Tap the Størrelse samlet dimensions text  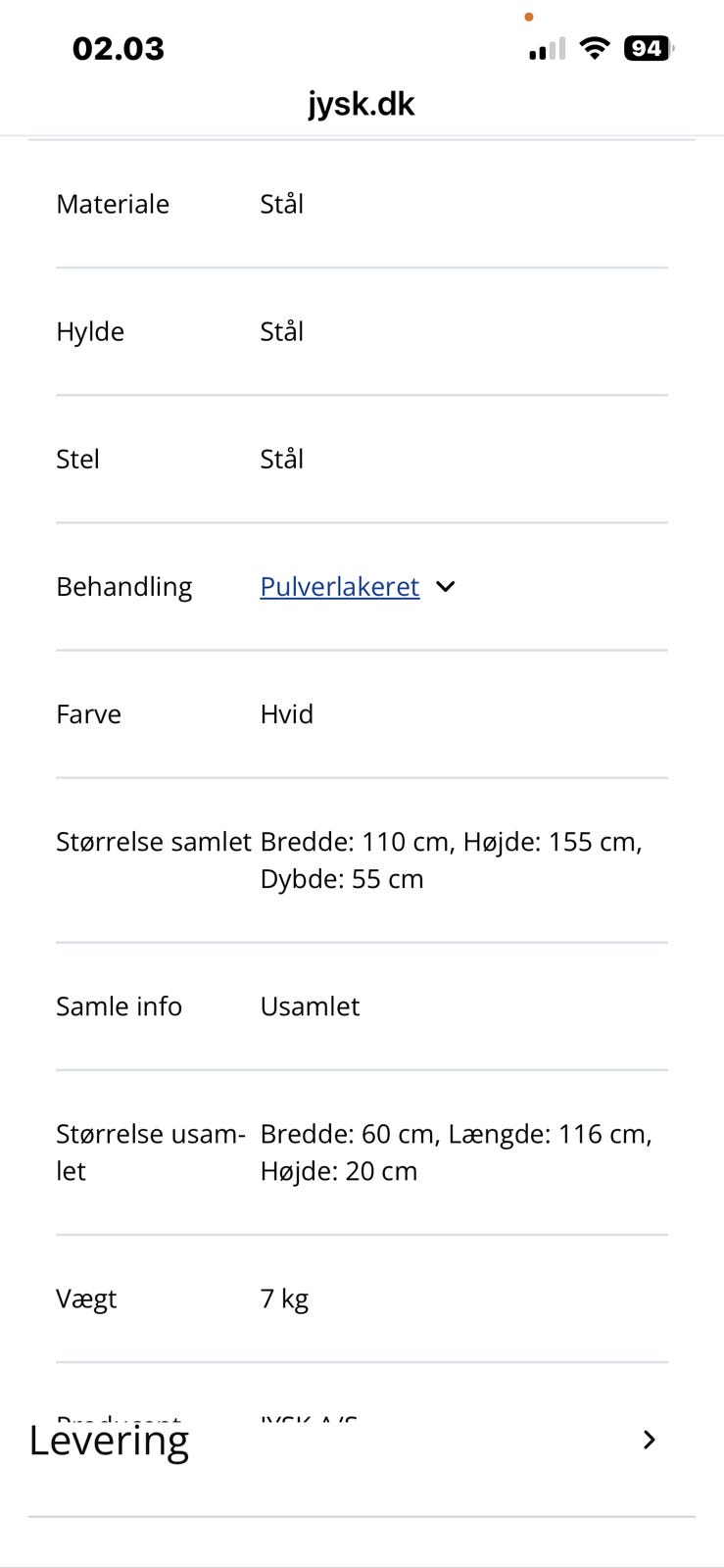pyautogui.click(x=451, y=859)
